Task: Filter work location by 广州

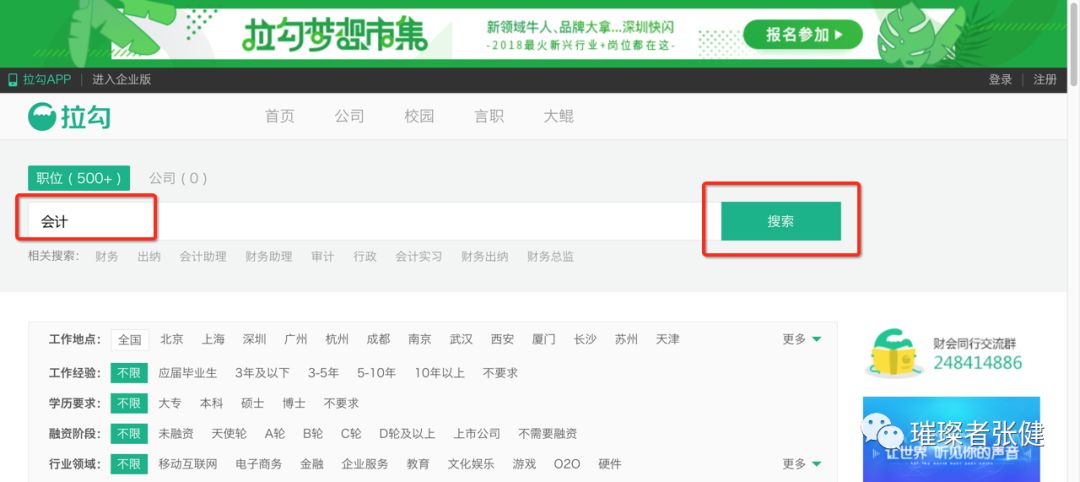Action: point(295,339)
